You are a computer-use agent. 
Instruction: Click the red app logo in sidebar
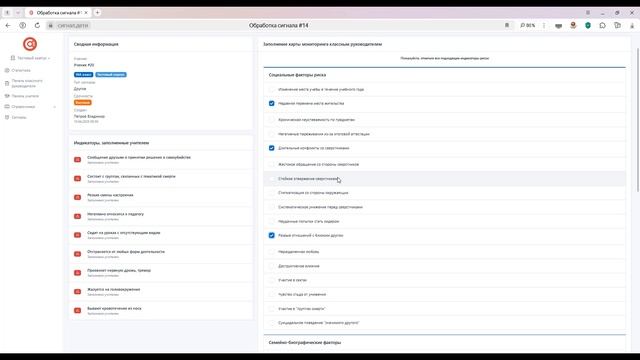(30, 44)
